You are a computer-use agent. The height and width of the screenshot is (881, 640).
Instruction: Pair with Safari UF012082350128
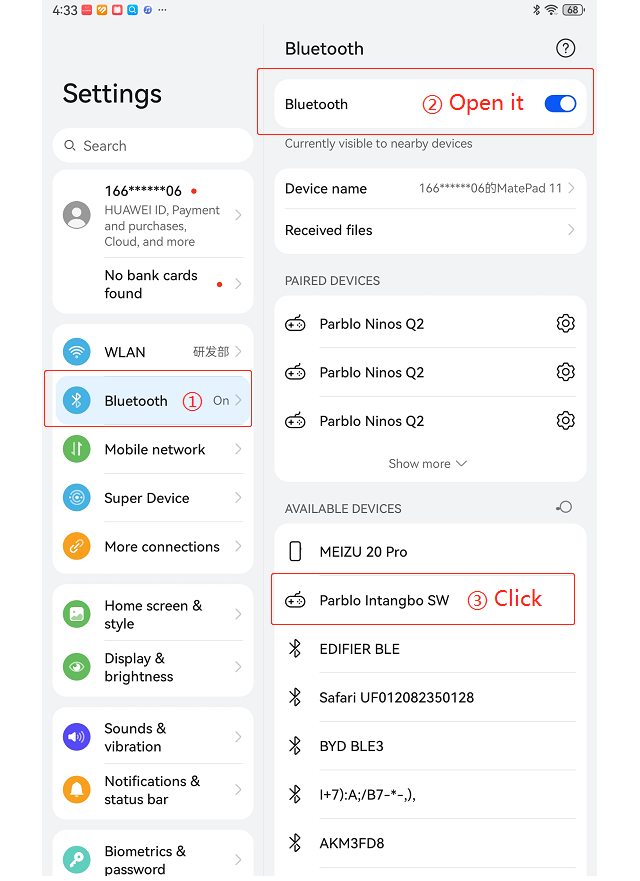point(430,697)
